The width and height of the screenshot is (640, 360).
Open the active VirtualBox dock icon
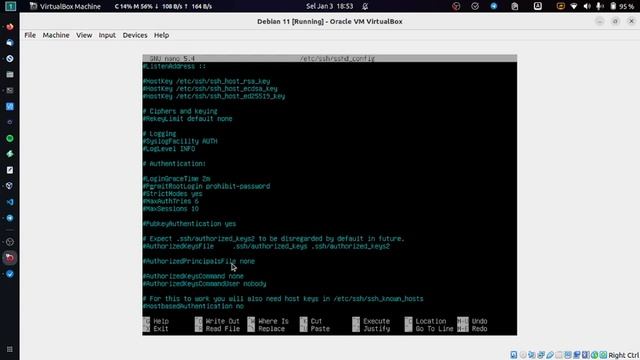click(10, 258)
